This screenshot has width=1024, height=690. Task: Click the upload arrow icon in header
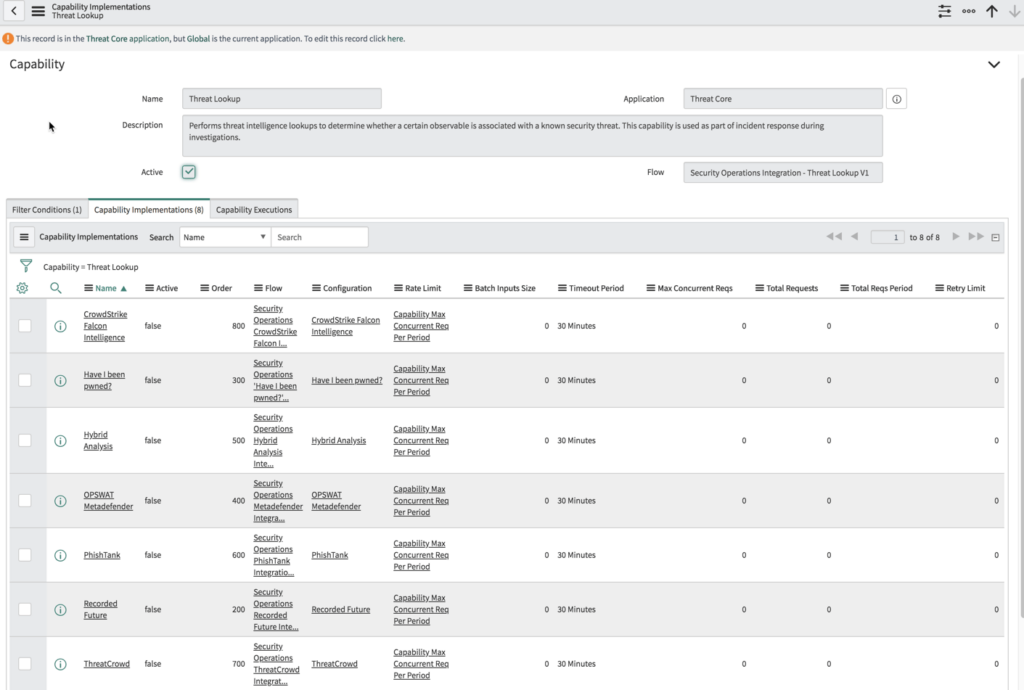991,11
